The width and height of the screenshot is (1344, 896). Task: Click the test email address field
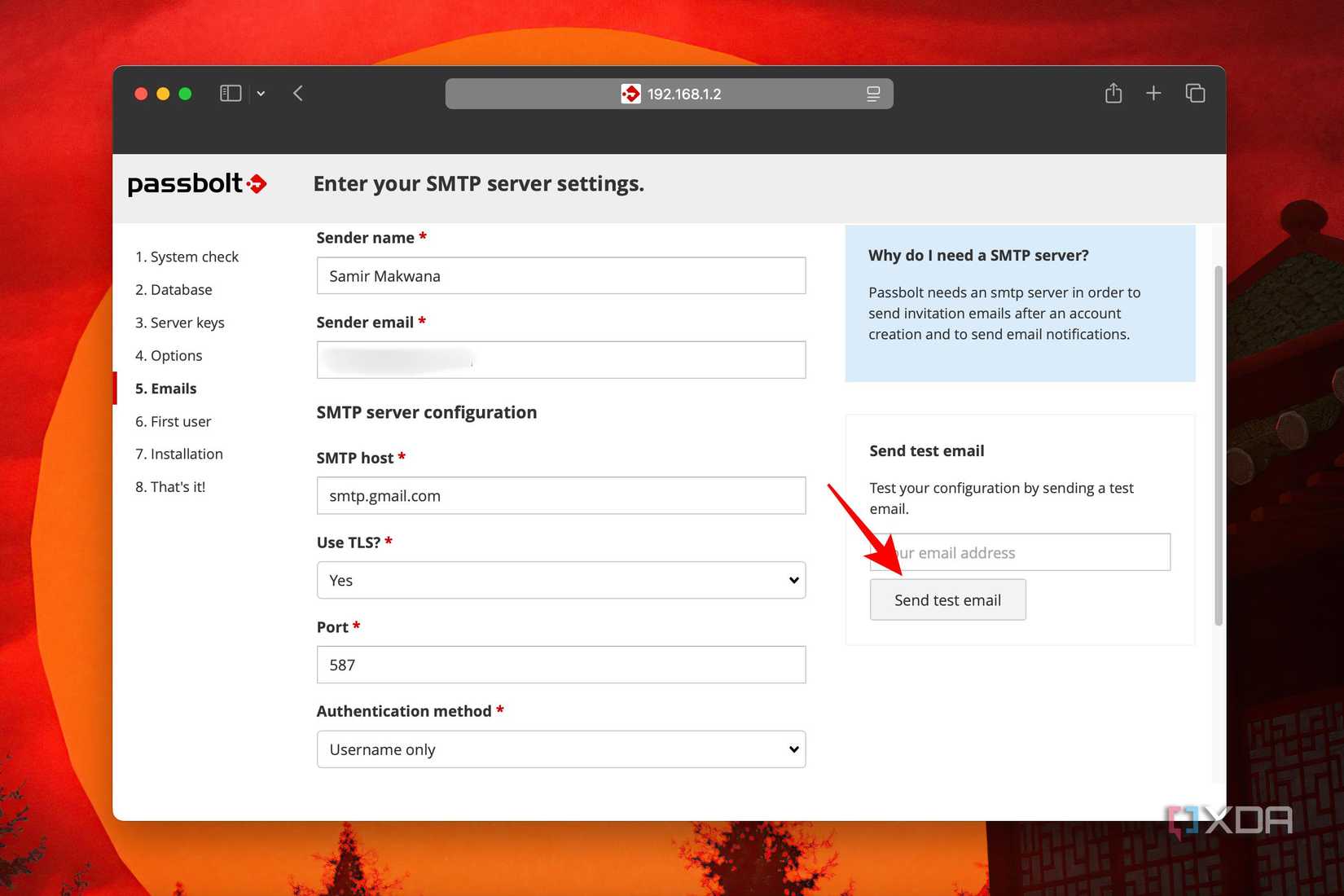pyautogui.click(x=1018, y=552)
